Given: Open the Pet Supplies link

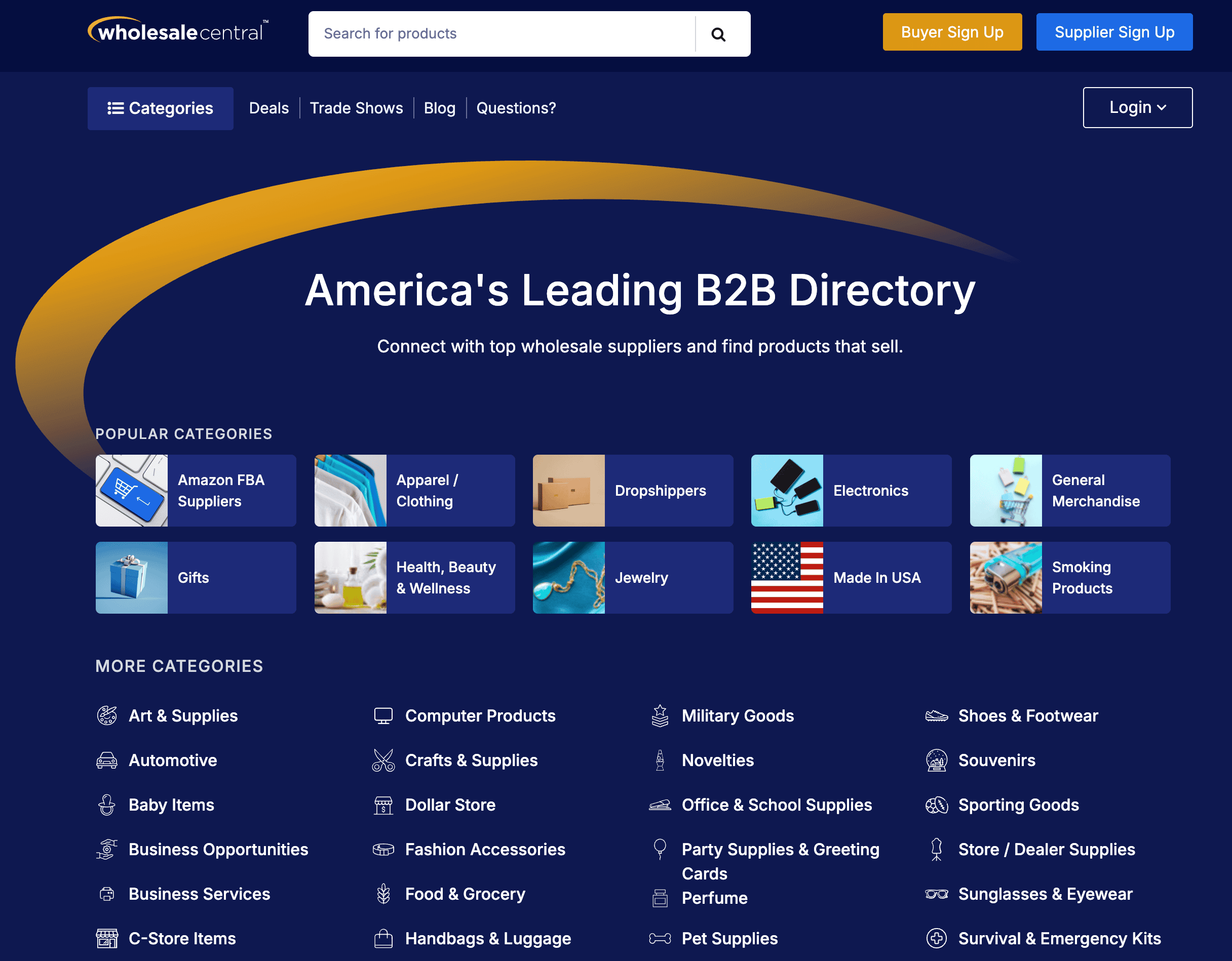Looking at the screenshot, I should pos(729,938).
